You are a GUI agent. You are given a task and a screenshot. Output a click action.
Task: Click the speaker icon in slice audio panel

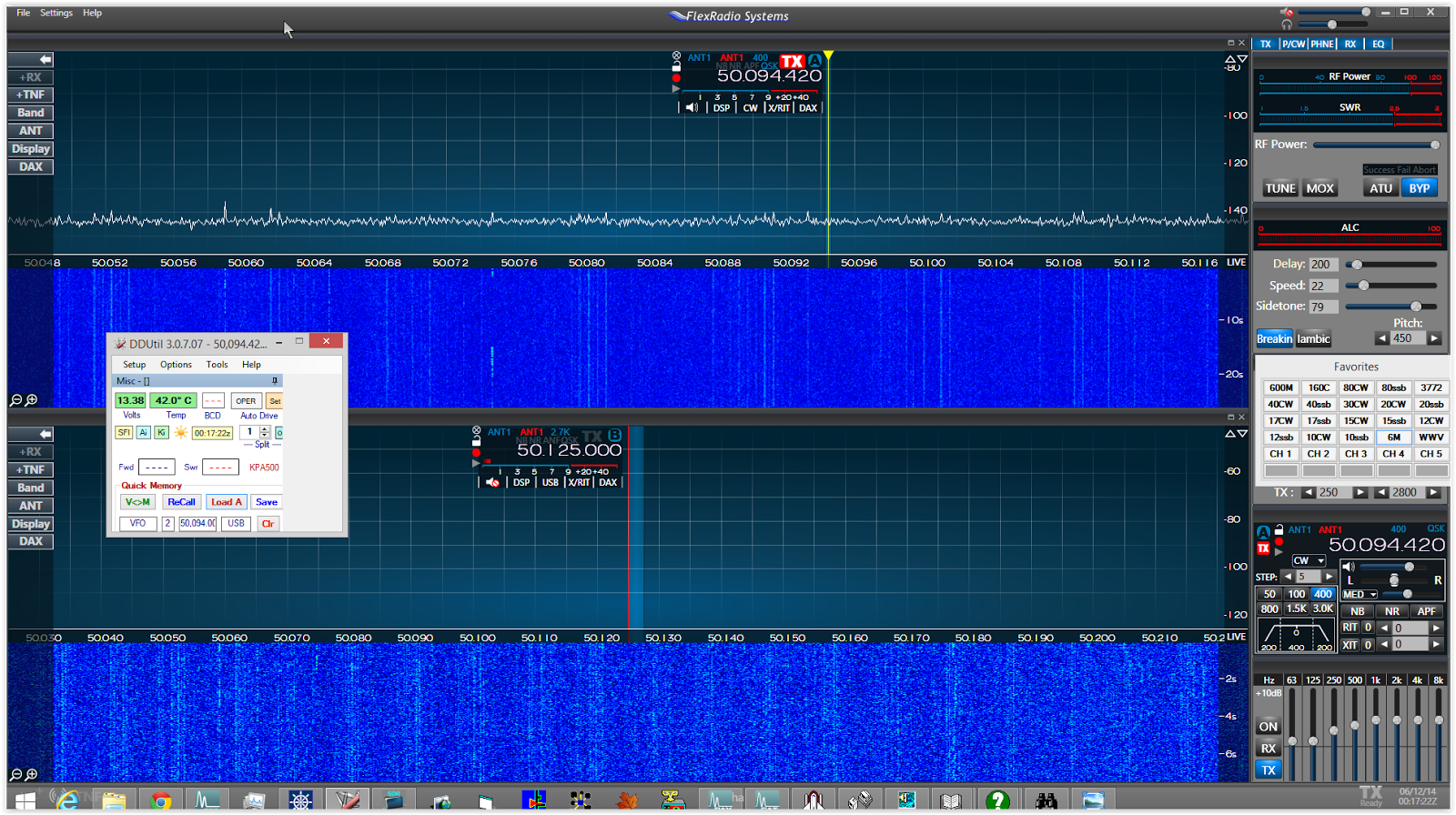pyautogui.click(x=1349, y=567)
